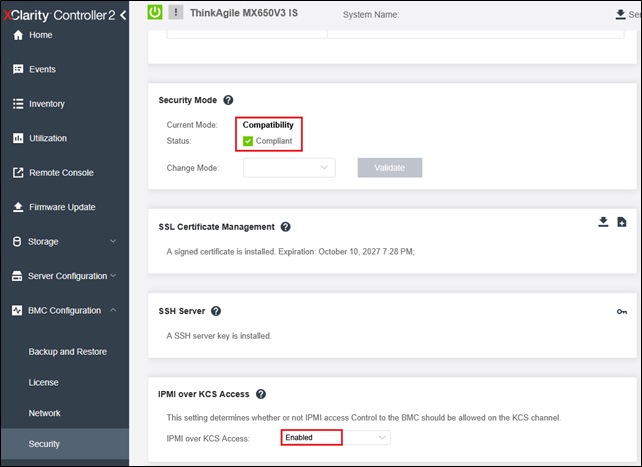Viewport: 642px width, 467px height.
Task: Click the SSL Certificate Management heading
Action: click(217, 227)
